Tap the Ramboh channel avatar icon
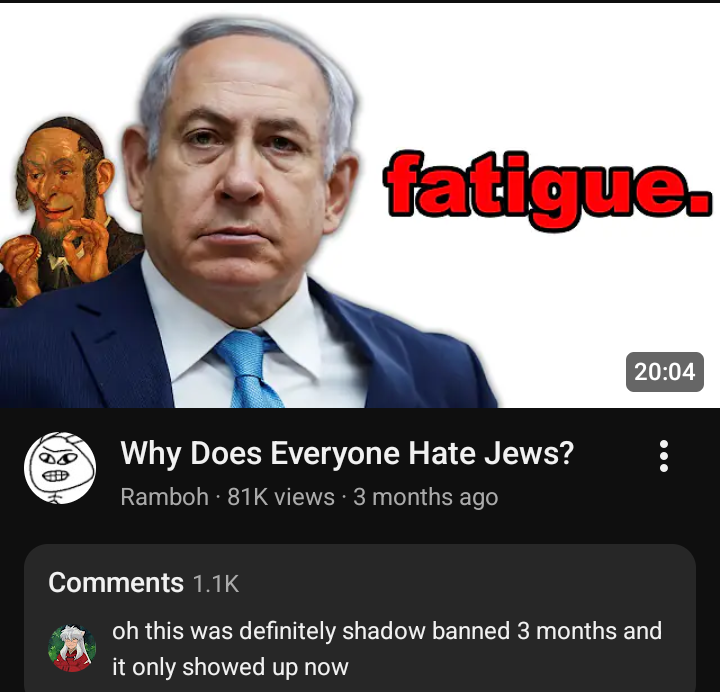The height and width of the screenshot is (692, 720). pyautogui.click(x=60, y=467)
